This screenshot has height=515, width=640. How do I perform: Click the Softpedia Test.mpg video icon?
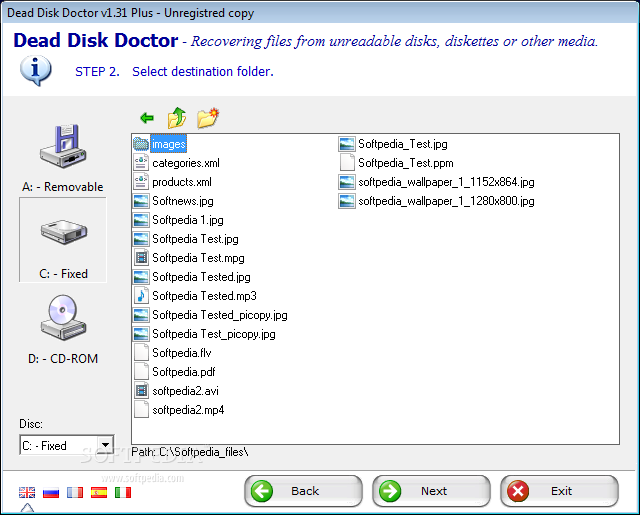[x=141, y=258]
